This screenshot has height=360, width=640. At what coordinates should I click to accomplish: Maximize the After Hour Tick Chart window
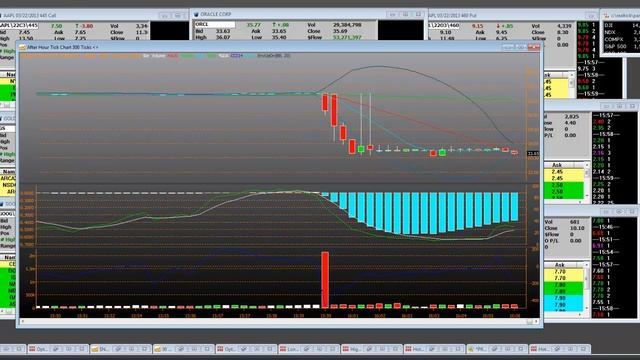520,47
